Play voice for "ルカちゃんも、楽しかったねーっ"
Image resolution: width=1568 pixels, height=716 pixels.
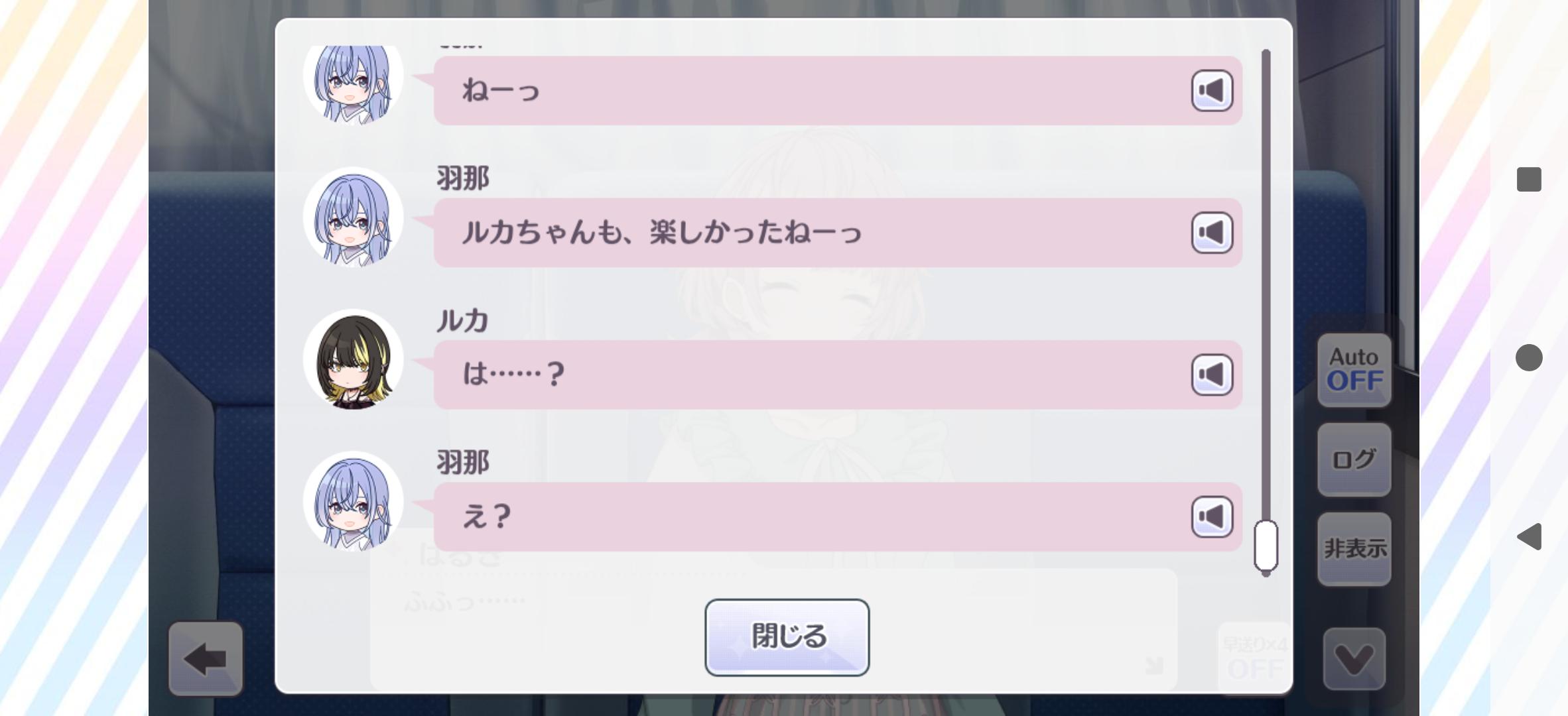point(1211,233)
